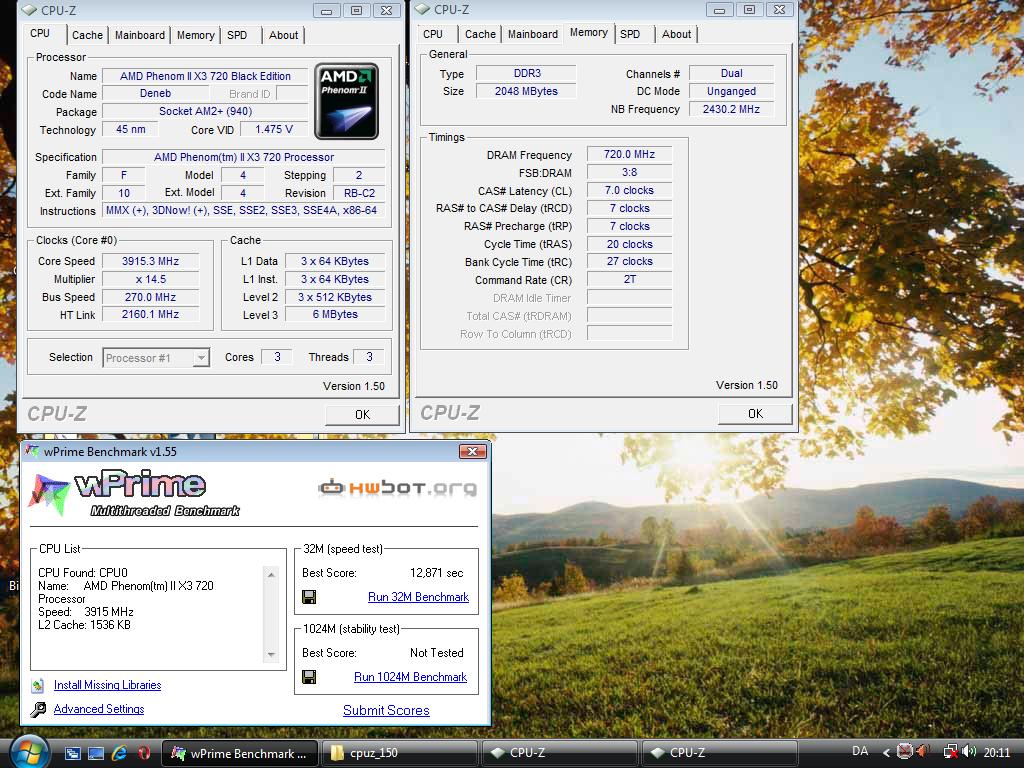Screen dimensions: 1024x768
Task: Open Install Missing Libraries link
Action: 107,685
